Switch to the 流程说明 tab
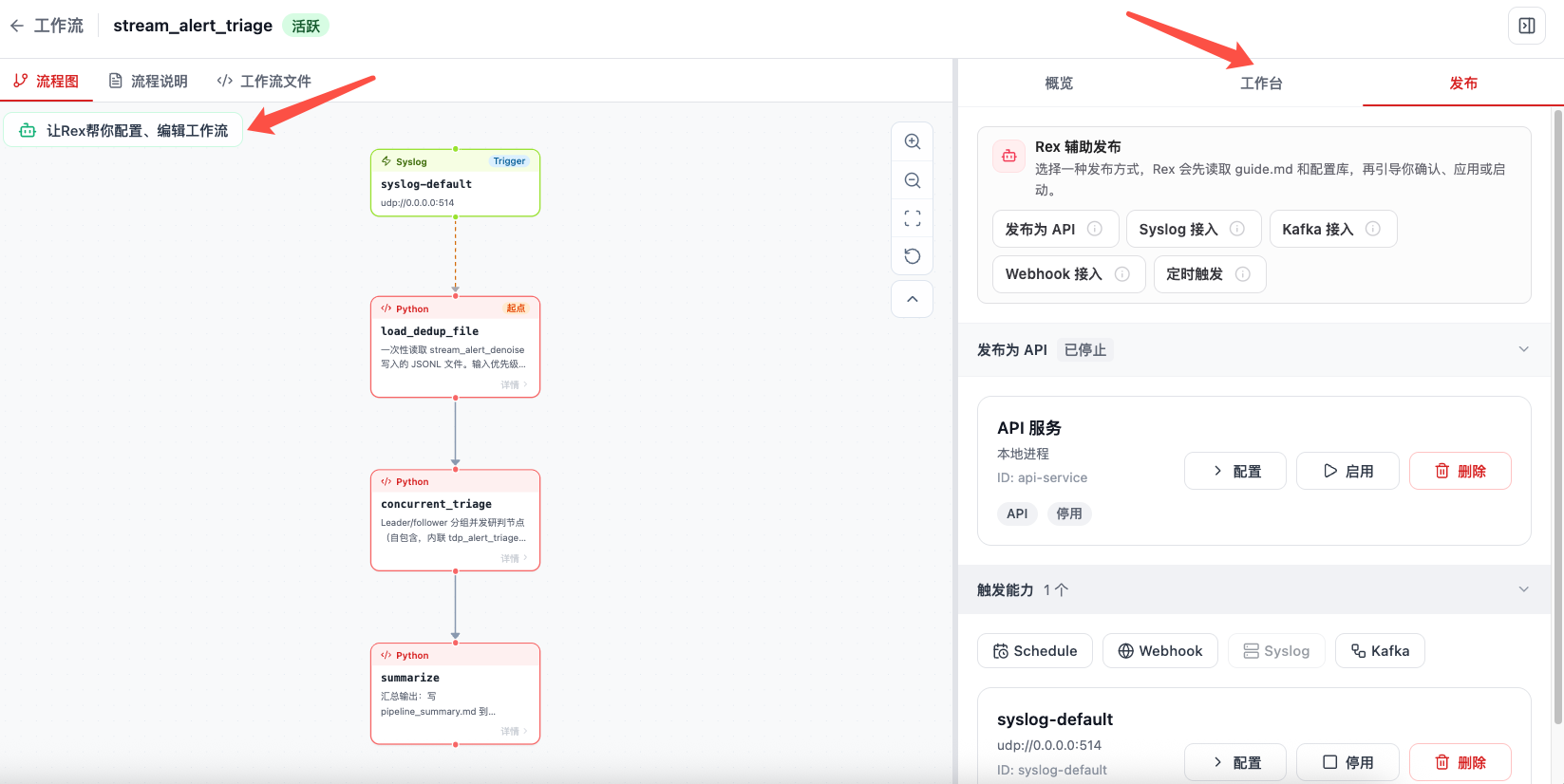Image resolution: width=1564 pixels, height=784 pixels. tap(148, 81)
